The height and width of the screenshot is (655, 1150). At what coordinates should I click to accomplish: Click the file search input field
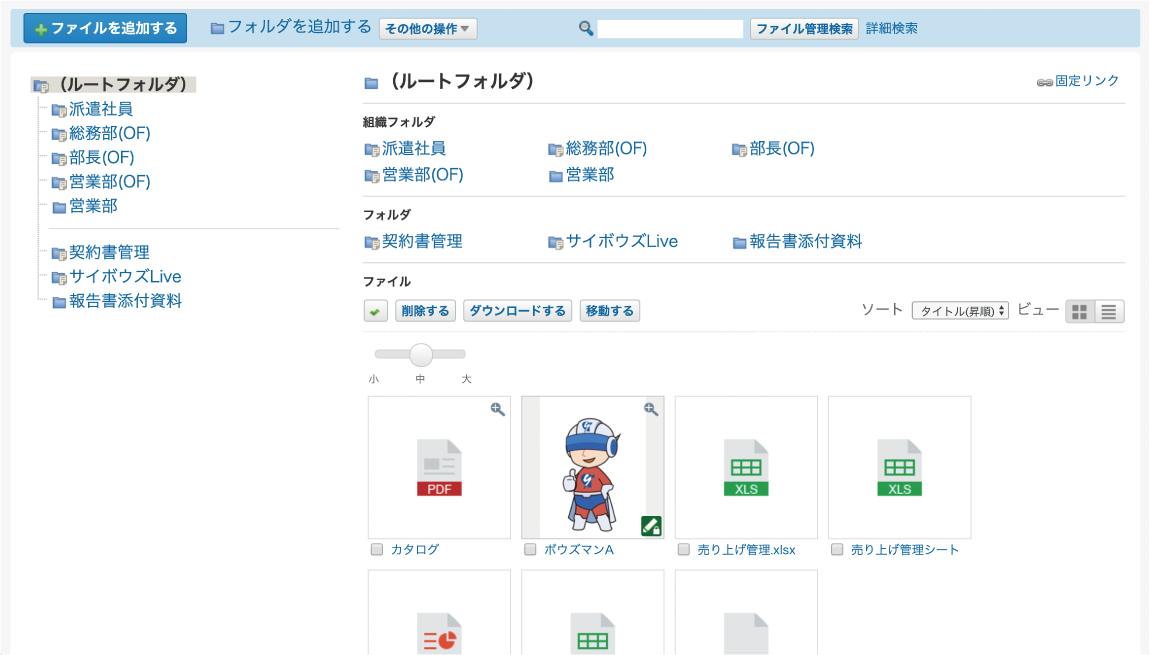670,29
